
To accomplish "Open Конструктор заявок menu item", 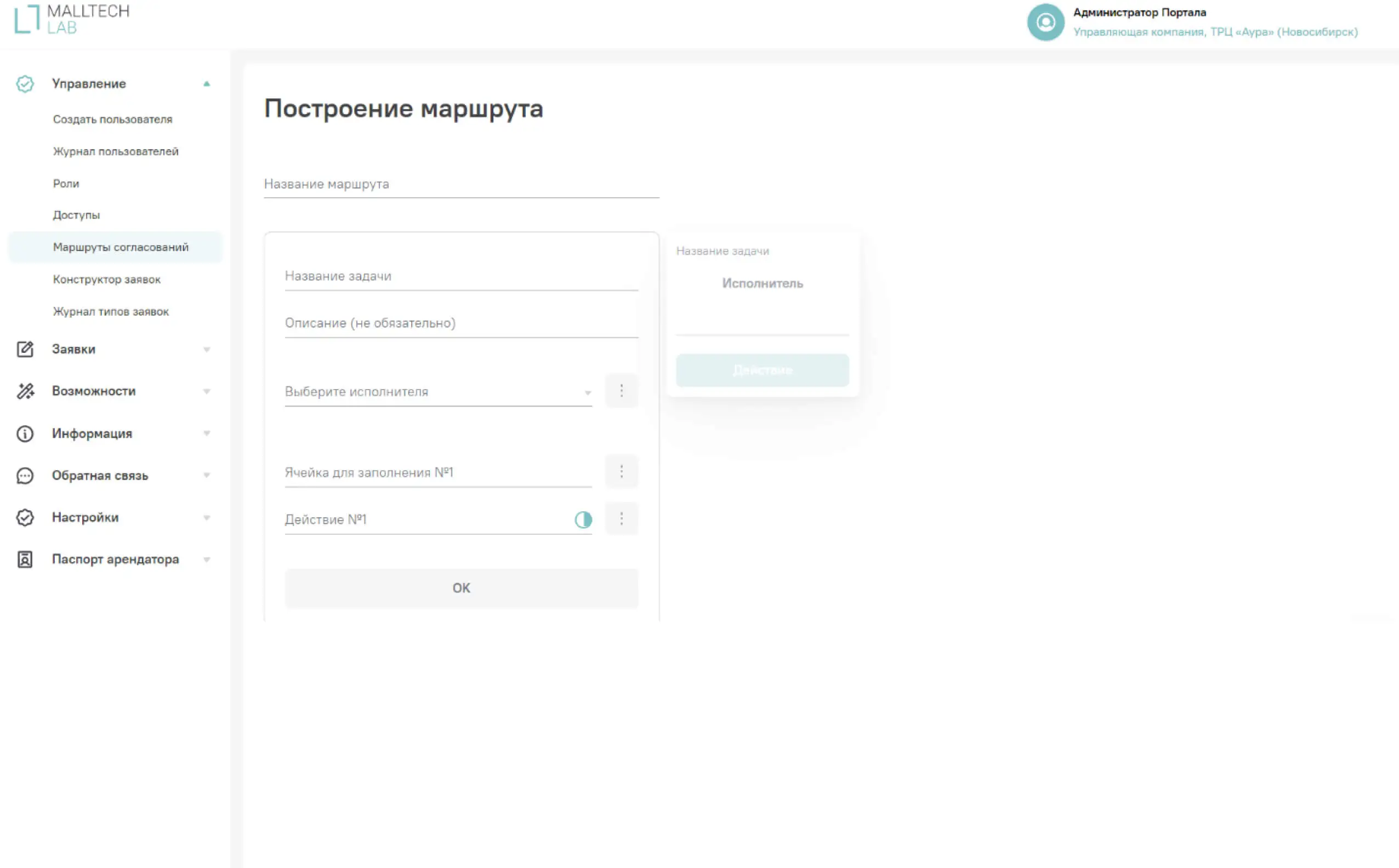I will 107,279.
